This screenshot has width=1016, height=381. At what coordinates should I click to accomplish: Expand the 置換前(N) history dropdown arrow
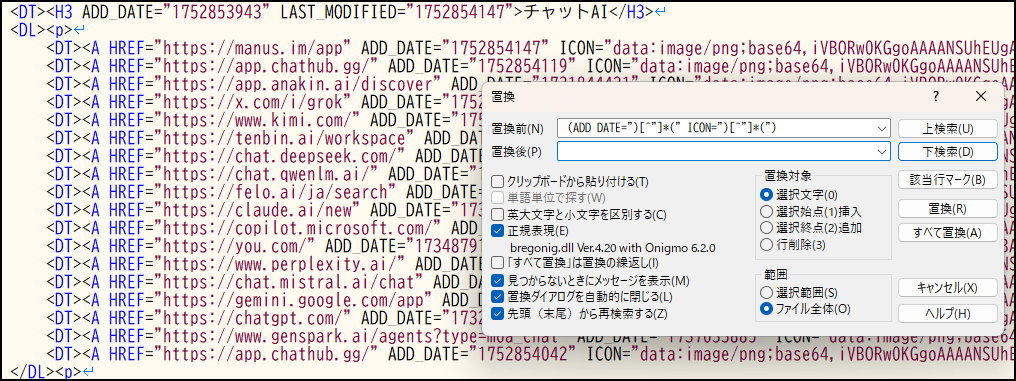coord(882,128)
